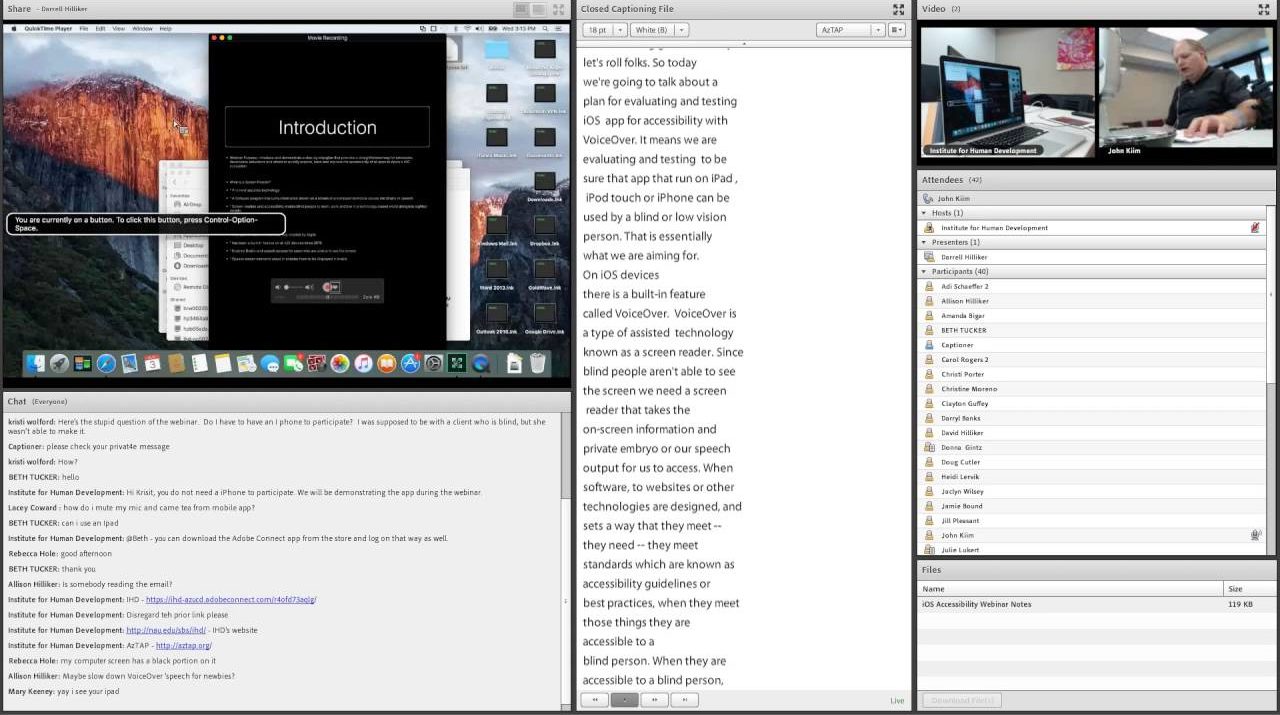Viewport: 1280px width, 715px height.
Task: Open the 18 pt font size dropdown
Action: tap(603, 30)
